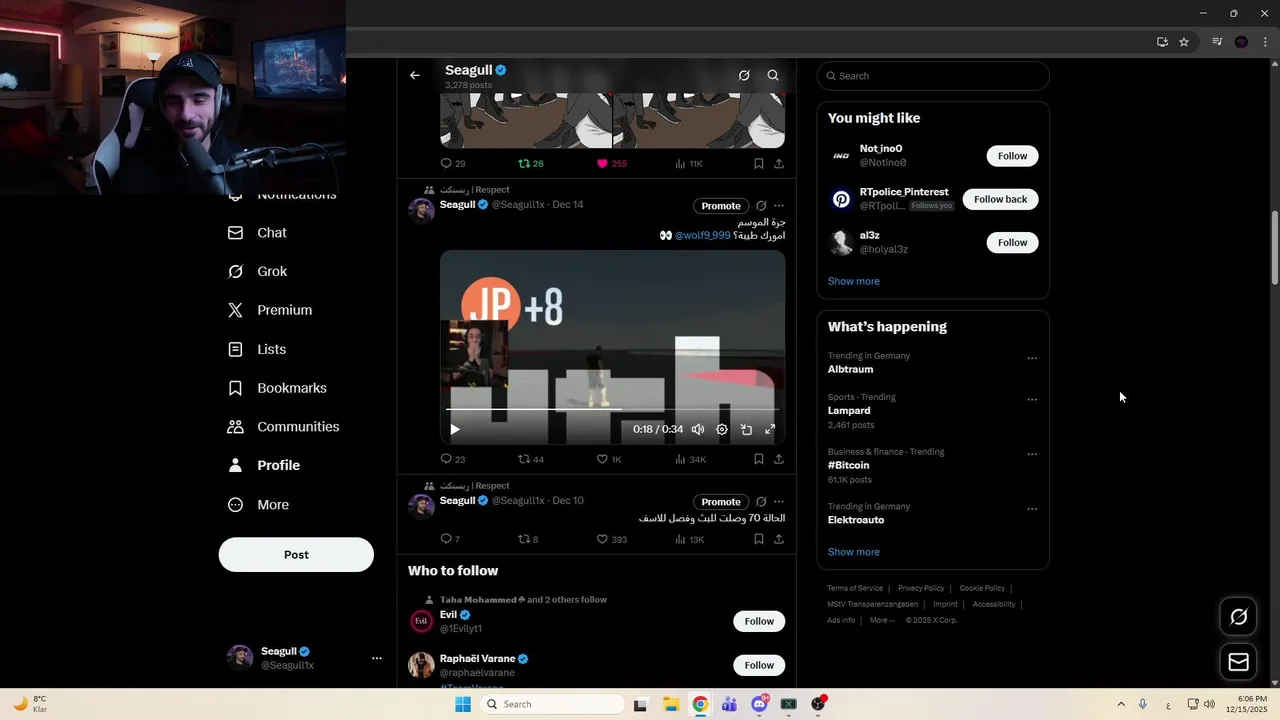Open options for the #Bitcoin trend
Screen dimensions: 1280x720
1032,454
